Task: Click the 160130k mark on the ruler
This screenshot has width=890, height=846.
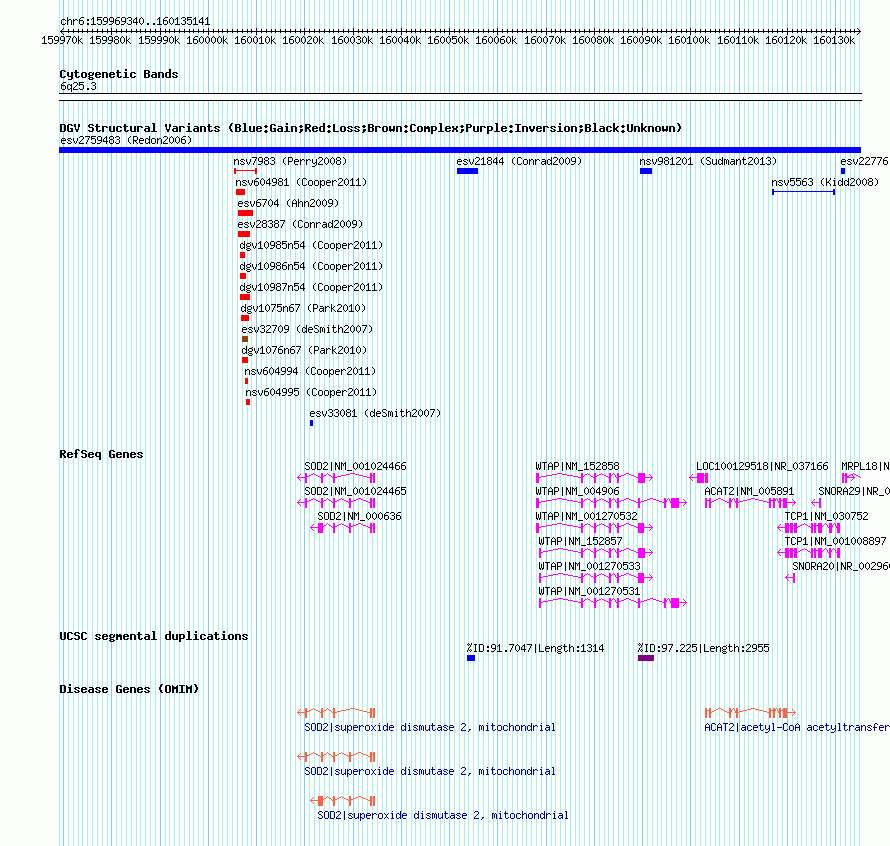Action: 834,40
